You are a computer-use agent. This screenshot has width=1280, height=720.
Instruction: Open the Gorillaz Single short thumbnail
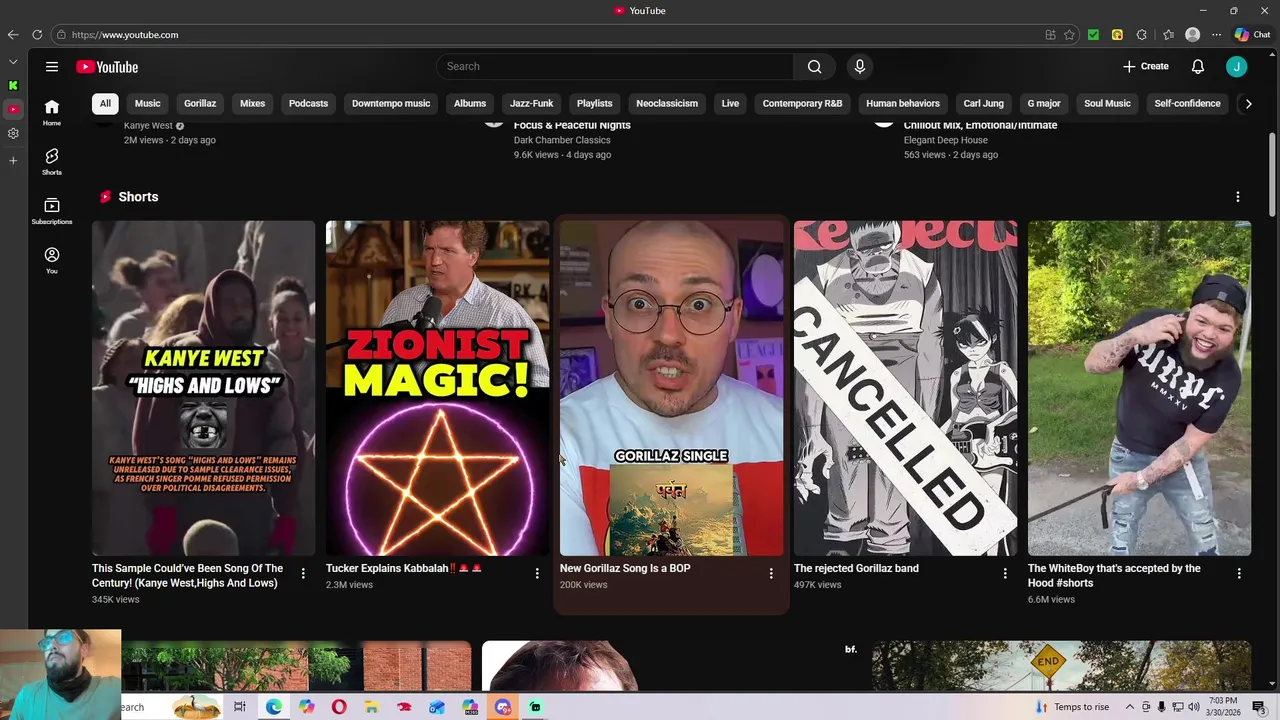point(671,388)
